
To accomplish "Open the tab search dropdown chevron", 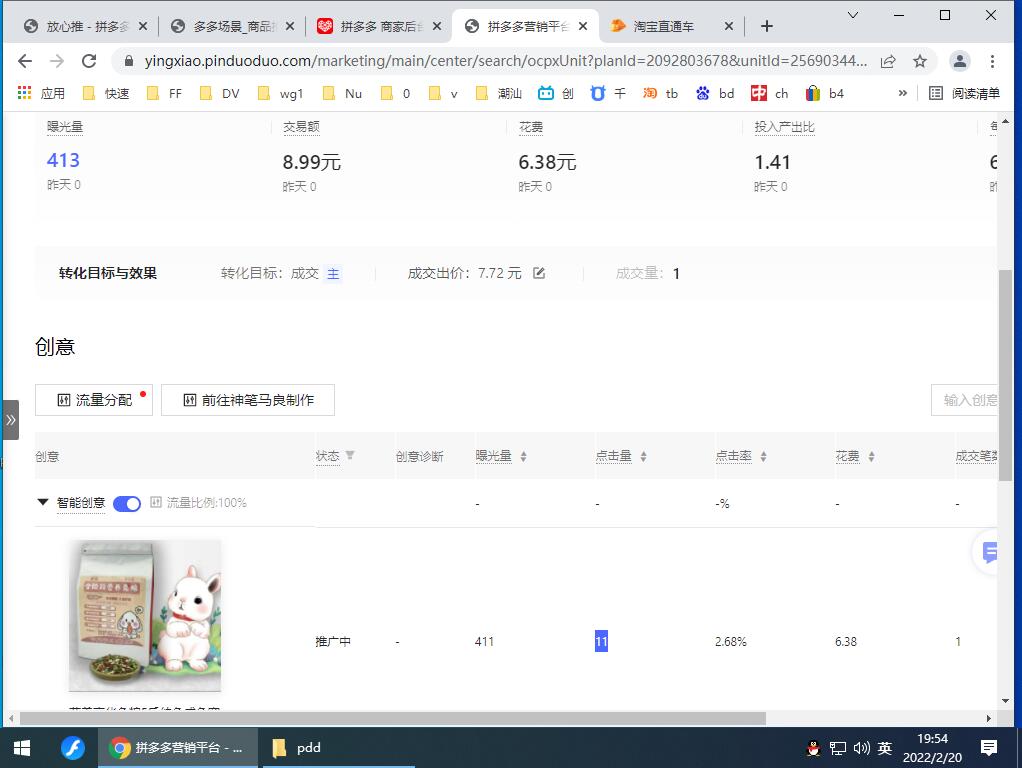I will click(853, 15).
